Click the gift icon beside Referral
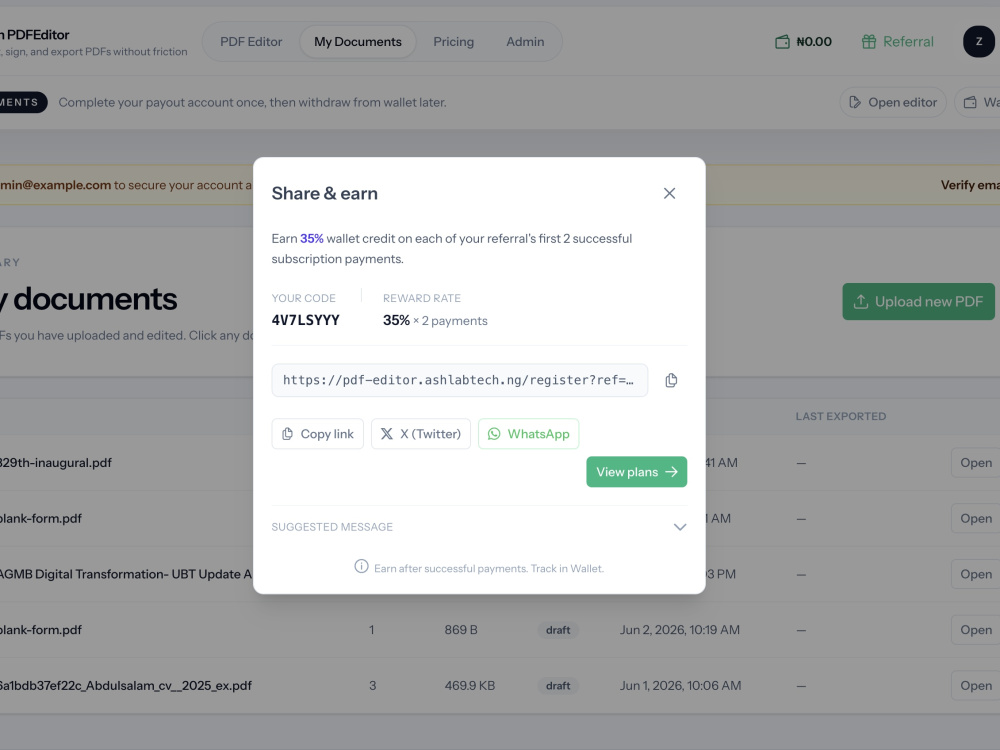 (869, 42)
